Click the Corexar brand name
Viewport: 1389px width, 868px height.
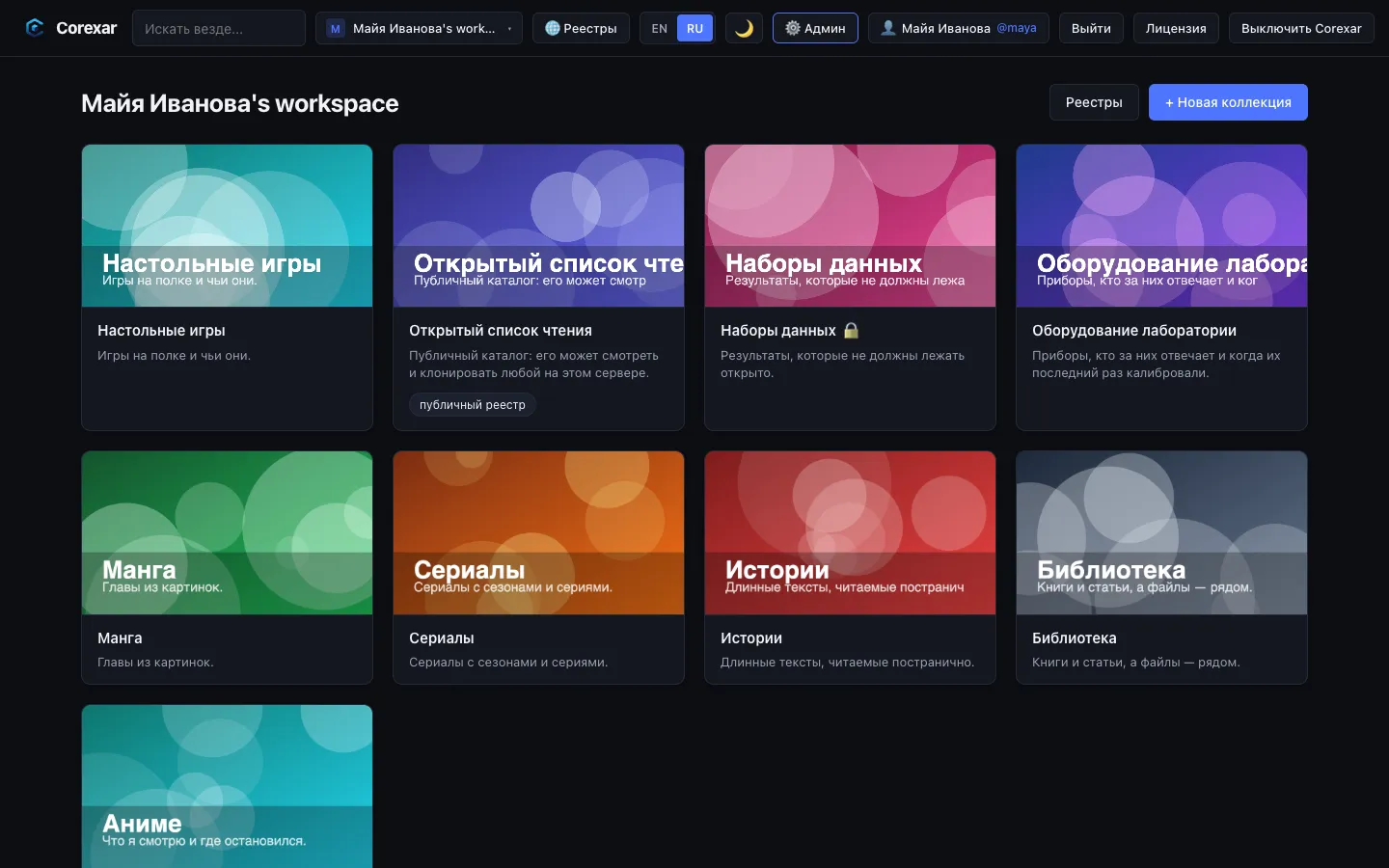86,28
